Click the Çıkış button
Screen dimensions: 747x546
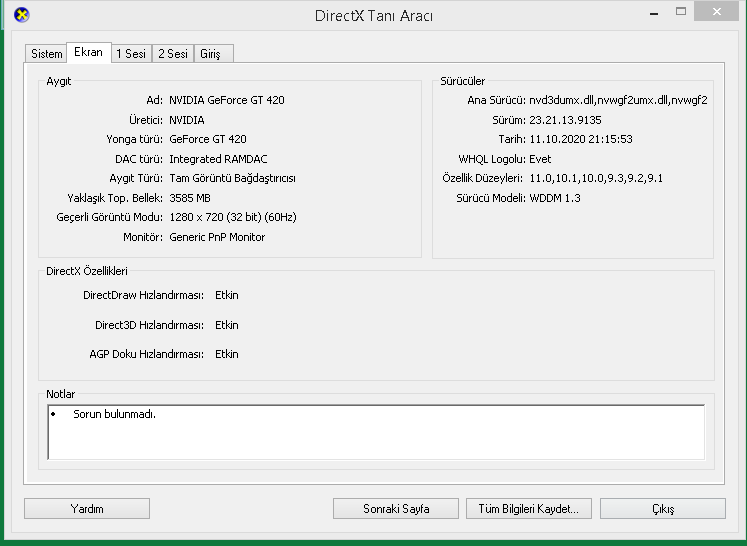click(663, 509)
